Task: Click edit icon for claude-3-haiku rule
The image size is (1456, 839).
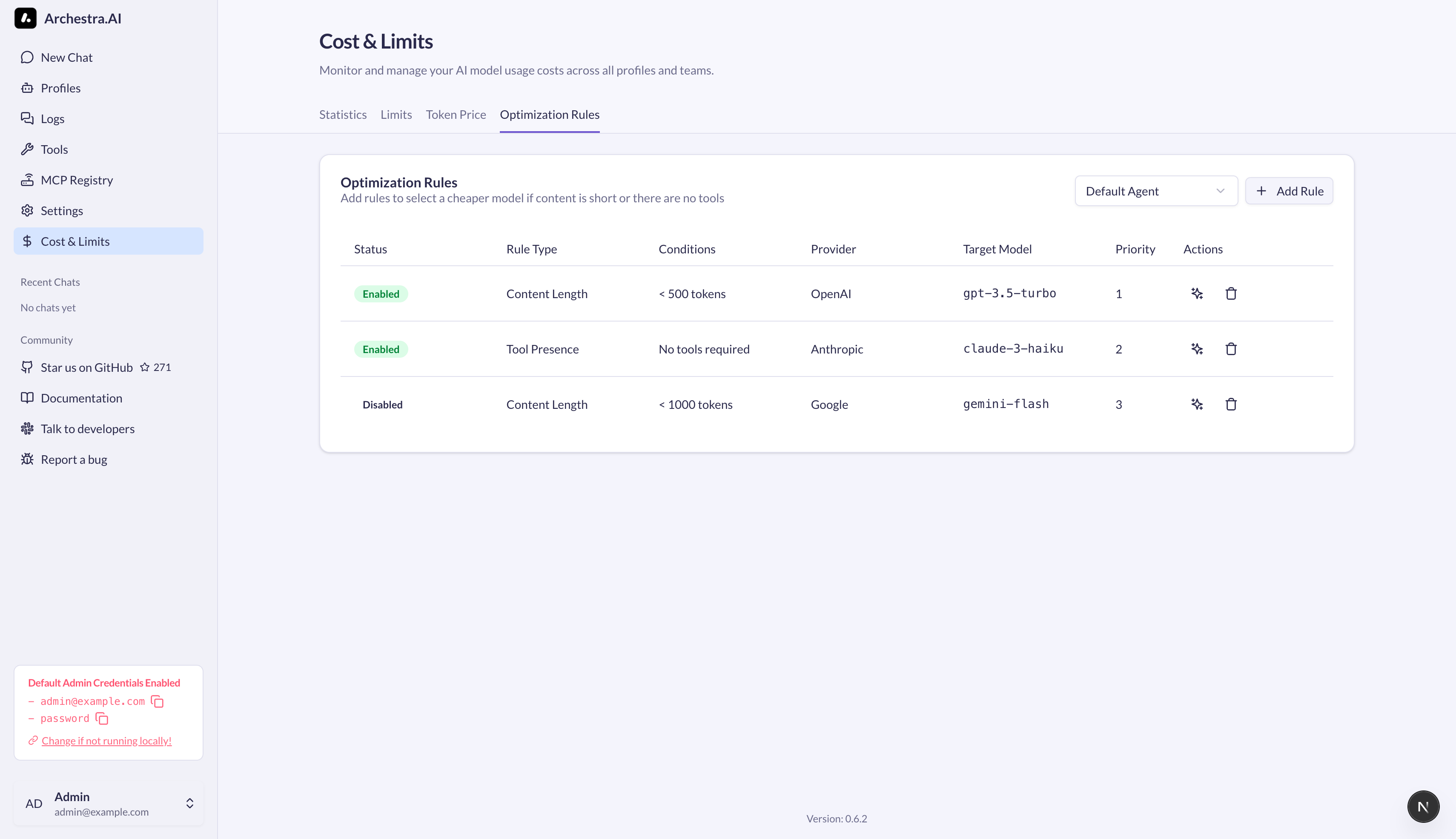Action: click(x=1197, y=349)
